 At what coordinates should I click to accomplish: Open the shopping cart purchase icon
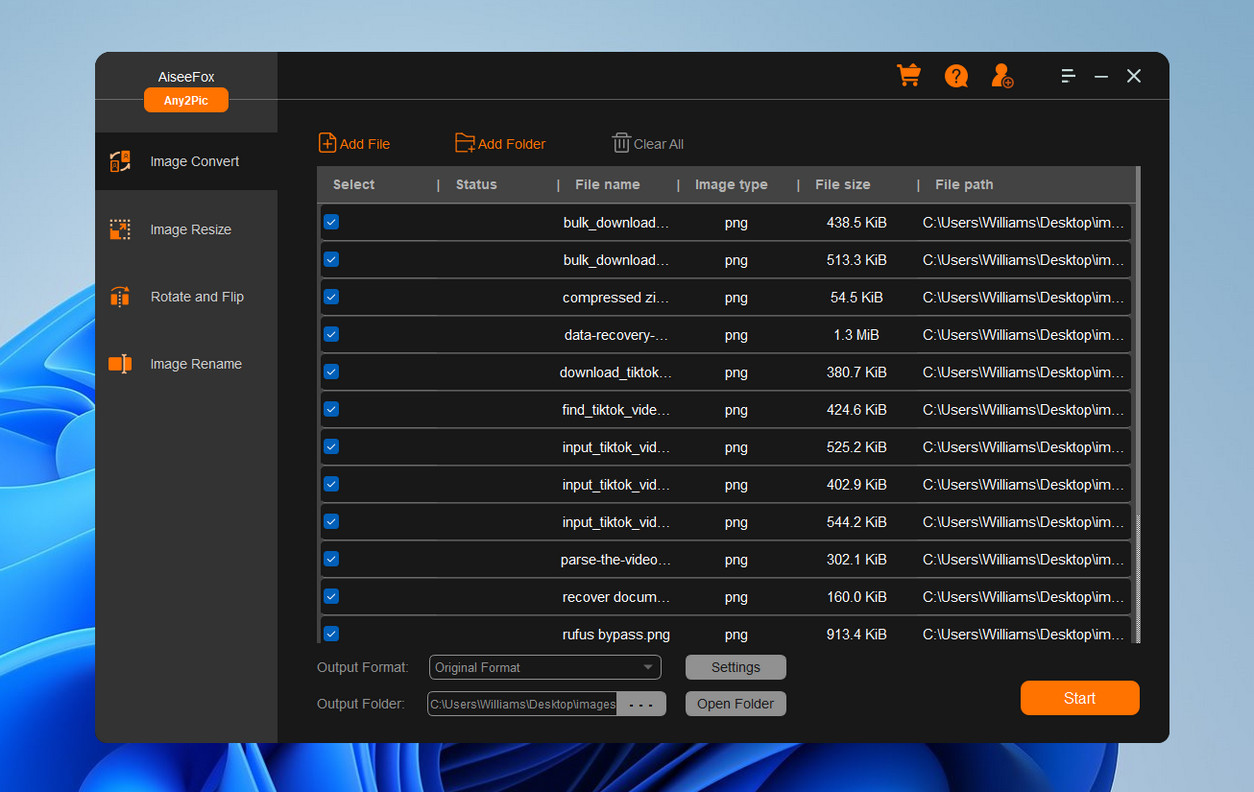click(x=908, y=76)
